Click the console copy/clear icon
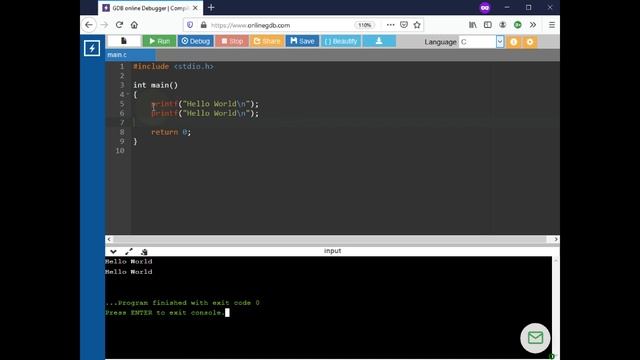 (144, 252)
